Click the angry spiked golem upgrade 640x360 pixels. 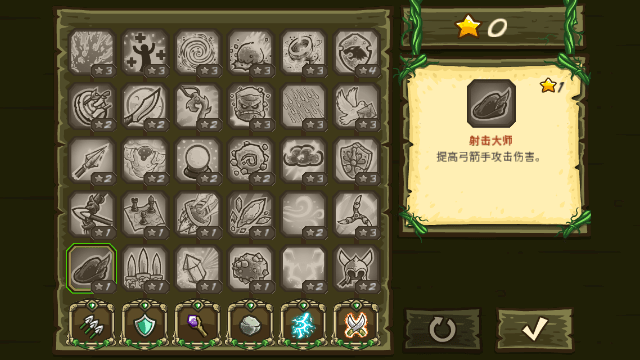pos(250,106)
